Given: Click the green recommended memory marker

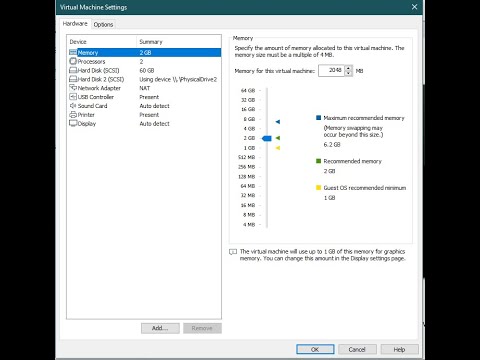Looking at the screenshot, I should (x=278, y=138).
